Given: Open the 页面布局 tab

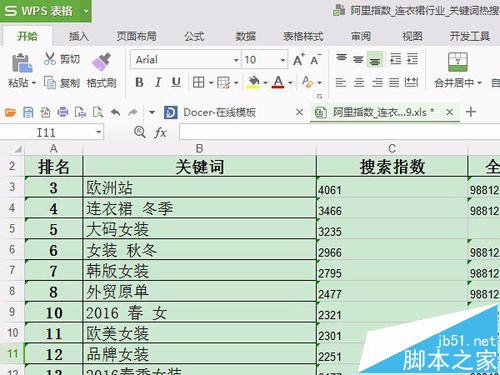Looking at the screenshot, I should 137,36.
